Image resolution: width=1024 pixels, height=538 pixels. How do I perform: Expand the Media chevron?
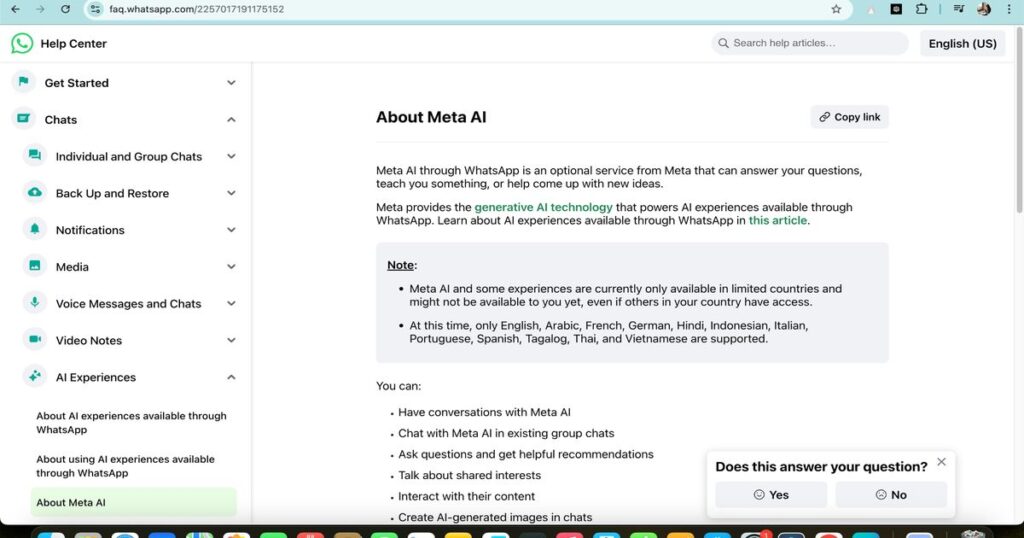231,266
